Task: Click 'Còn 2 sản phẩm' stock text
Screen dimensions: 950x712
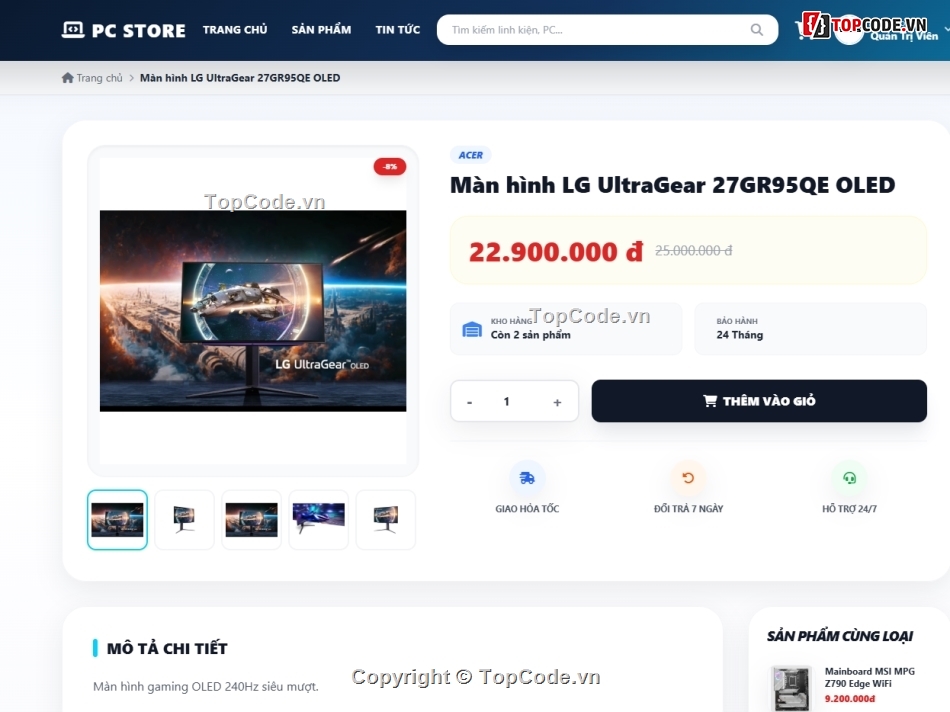Action: tap(531, 335)
